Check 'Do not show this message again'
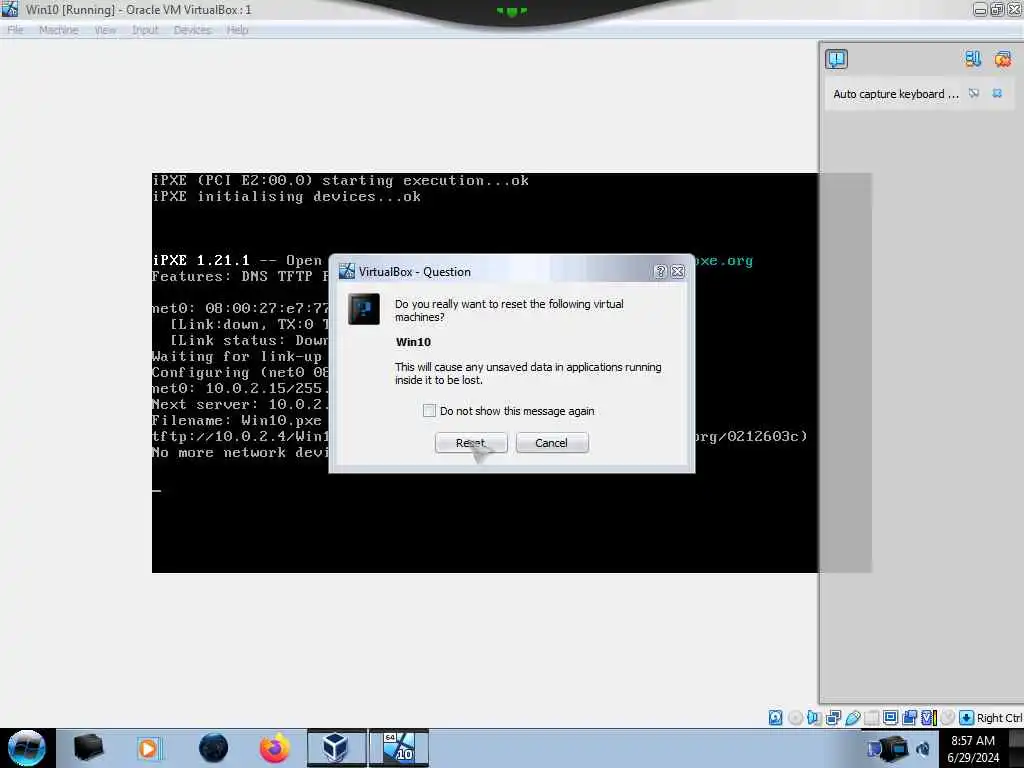This screenshot has height=768, width=1024. point(429,411)
